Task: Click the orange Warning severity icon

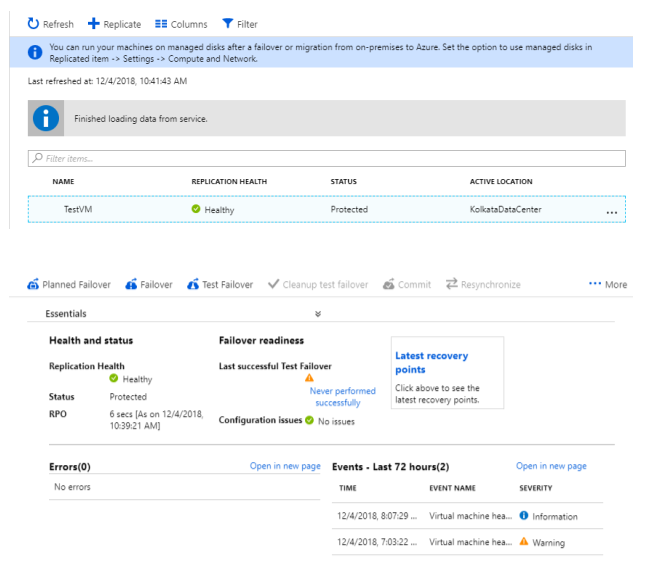Action: (524, 541)
